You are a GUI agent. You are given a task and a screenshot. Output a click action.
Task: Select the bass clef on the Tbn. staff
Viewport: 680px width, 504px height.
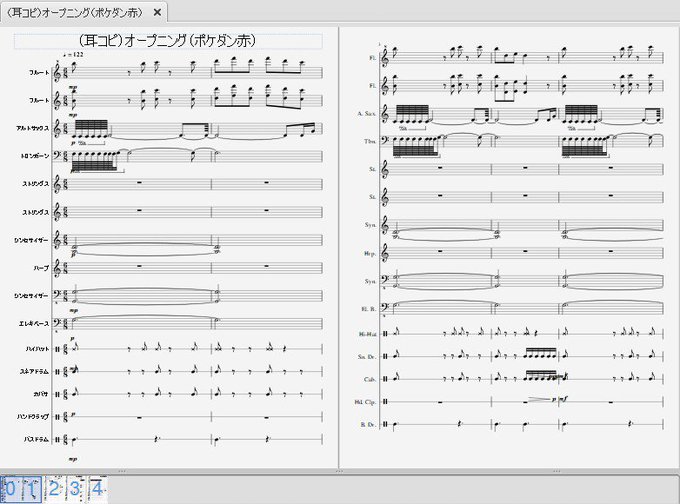pos(385,141)
